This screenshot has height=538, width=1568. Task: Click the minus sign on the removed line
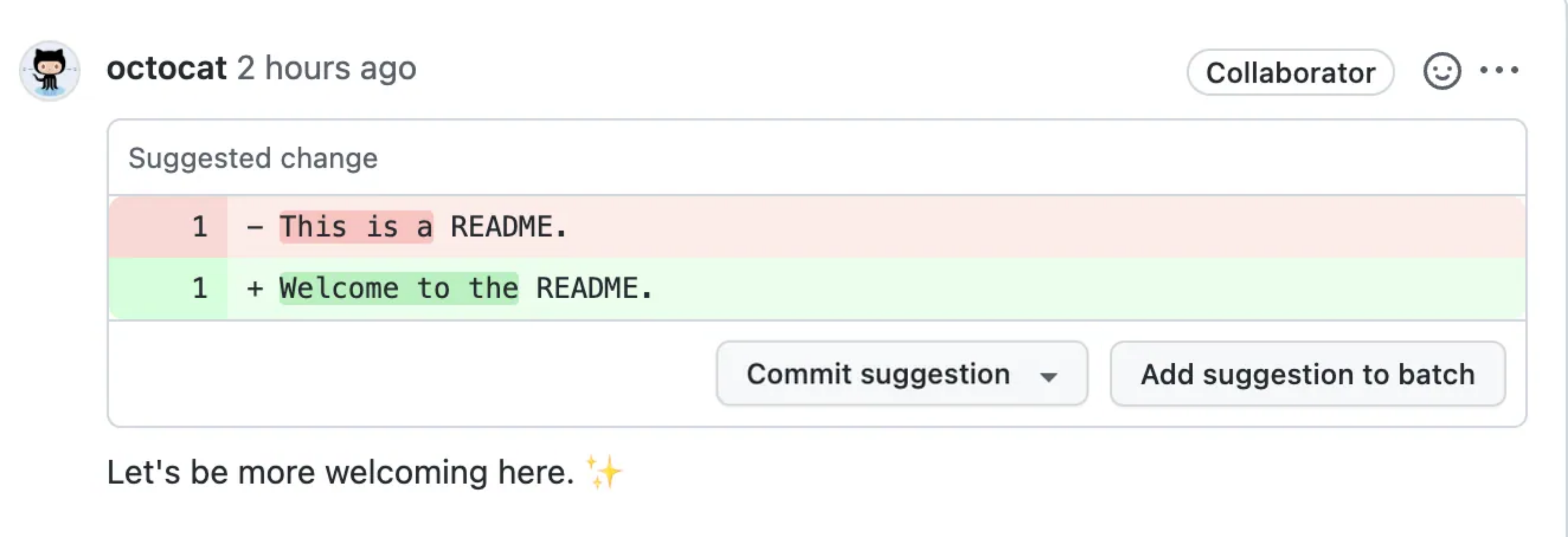click(255, 227)
